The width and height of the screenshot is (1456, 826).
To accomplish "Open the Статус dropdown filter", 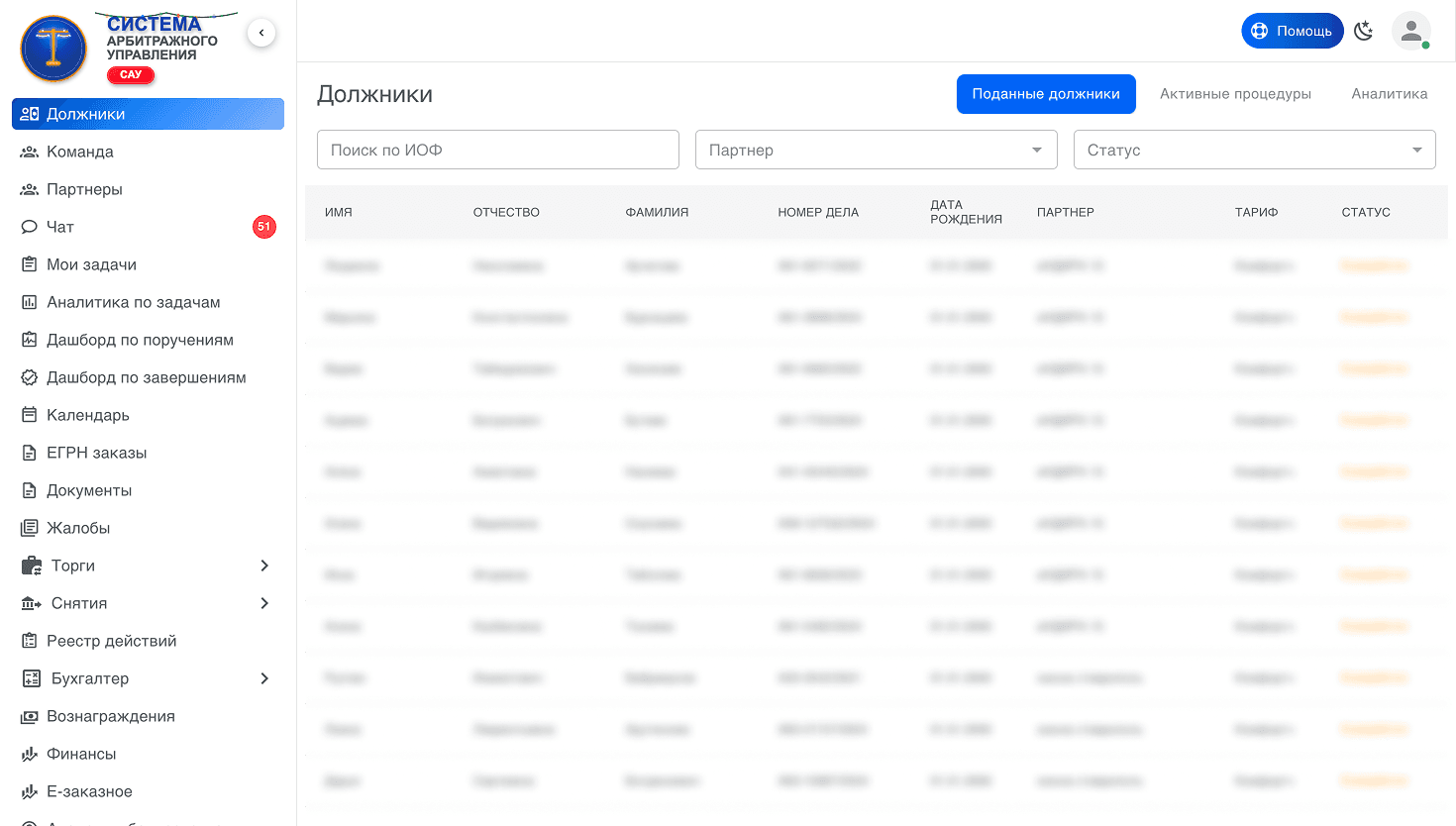I will [x=1254, y=150].
